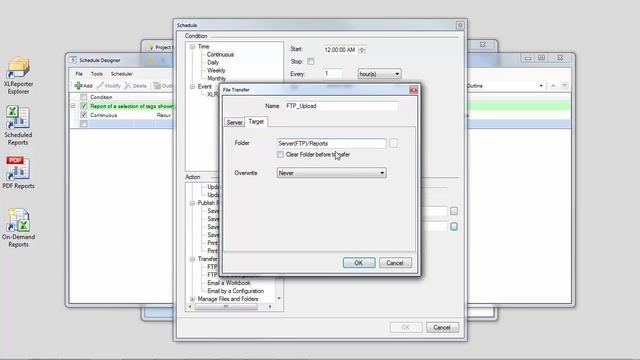Screen dimensions: 640x360
Task: Expand Manage Files and Folders node
Action: (192, 299)
